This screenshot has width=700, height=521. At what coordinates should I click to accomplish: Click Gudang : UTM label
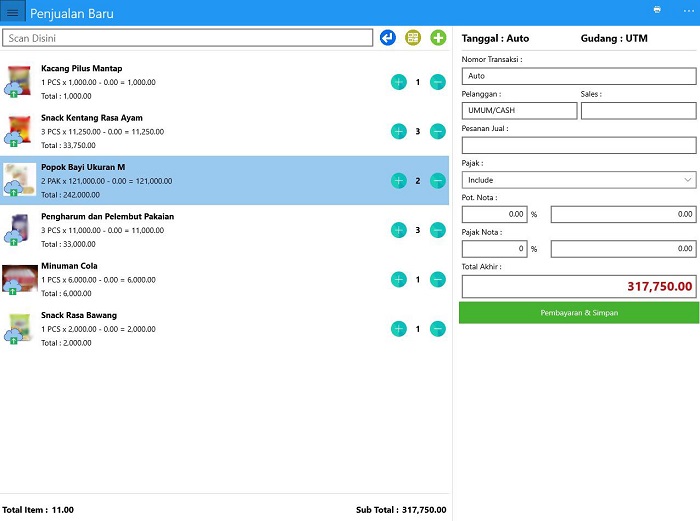[x=614, y=38]
